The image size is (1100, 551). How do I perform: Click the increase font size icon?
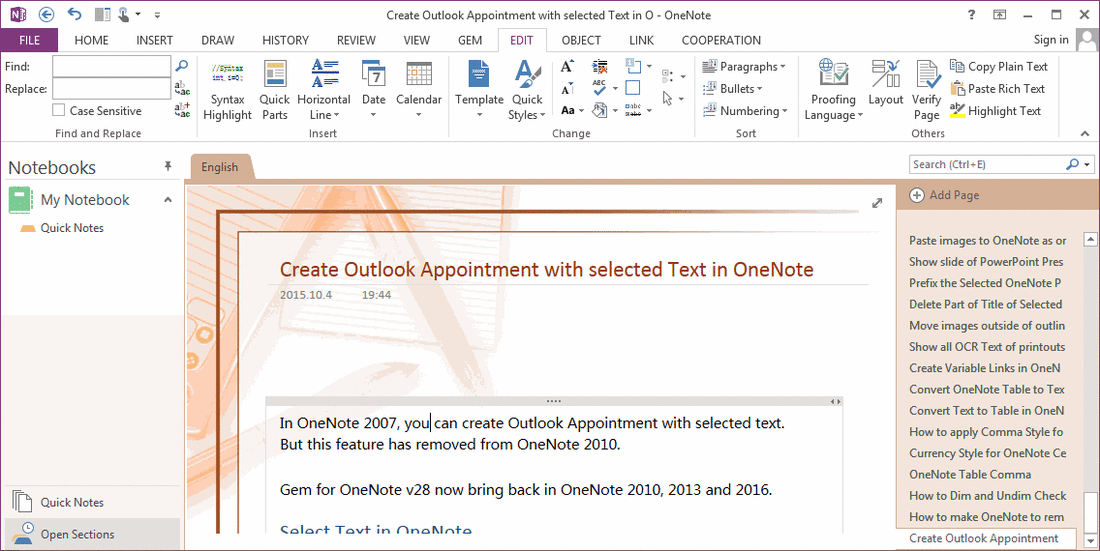[568, 67]
